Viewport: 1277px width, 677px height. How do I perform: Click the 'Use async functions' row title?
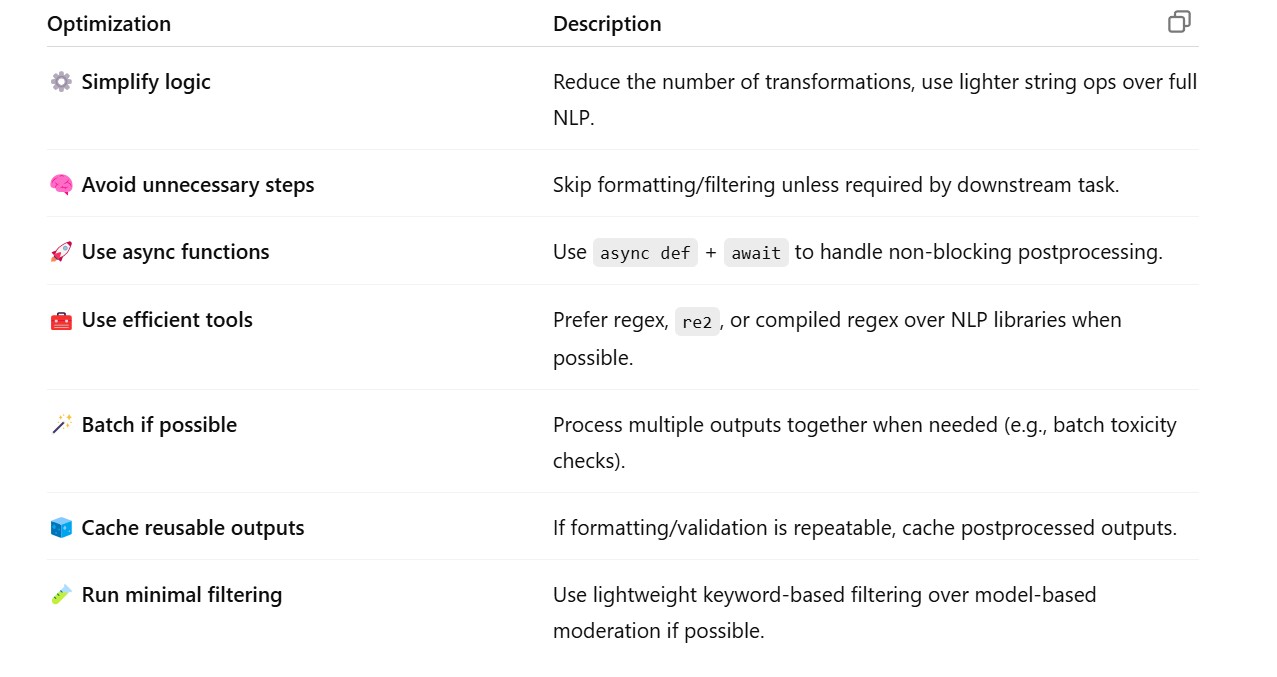175,252
